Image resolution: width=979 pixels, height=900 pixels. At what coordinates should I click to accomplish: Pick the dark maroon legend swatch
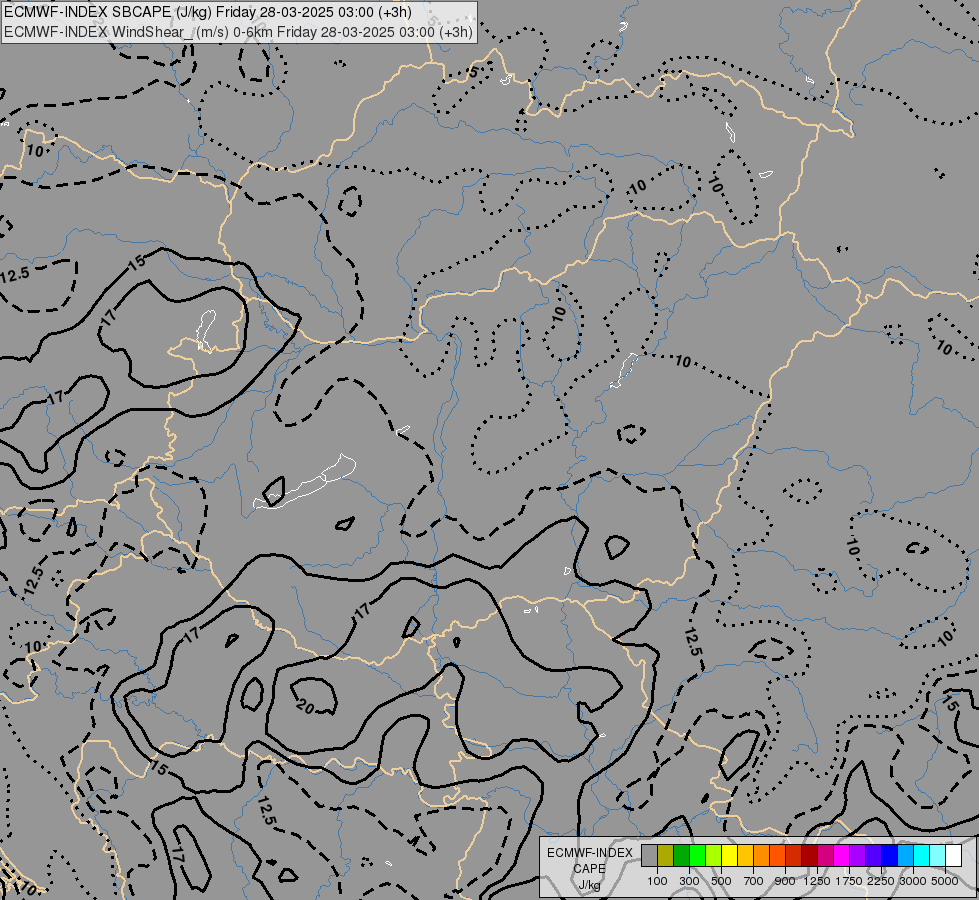tap(810, 855)
